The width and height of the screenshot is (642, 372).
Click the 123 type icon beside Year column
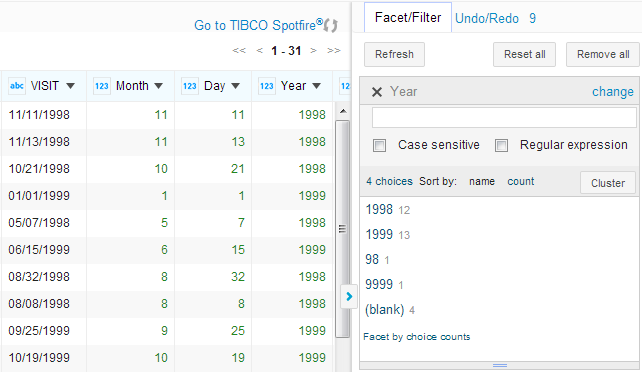tap(267, 86)
